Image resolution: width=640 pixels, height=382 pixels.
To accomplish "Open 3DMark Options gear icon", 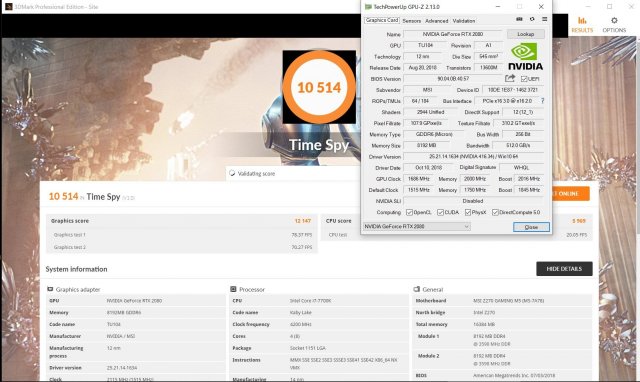I will [614, 20].
